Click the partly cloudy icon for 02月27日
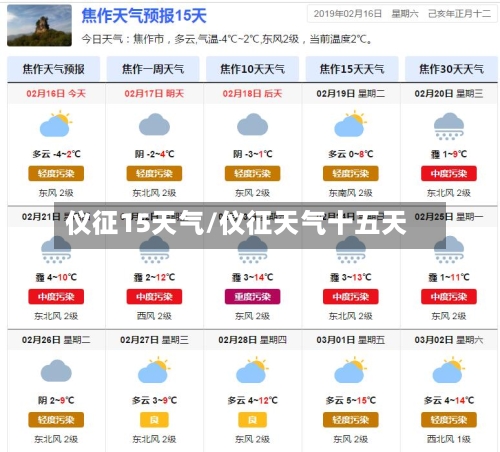 point(154,370)
